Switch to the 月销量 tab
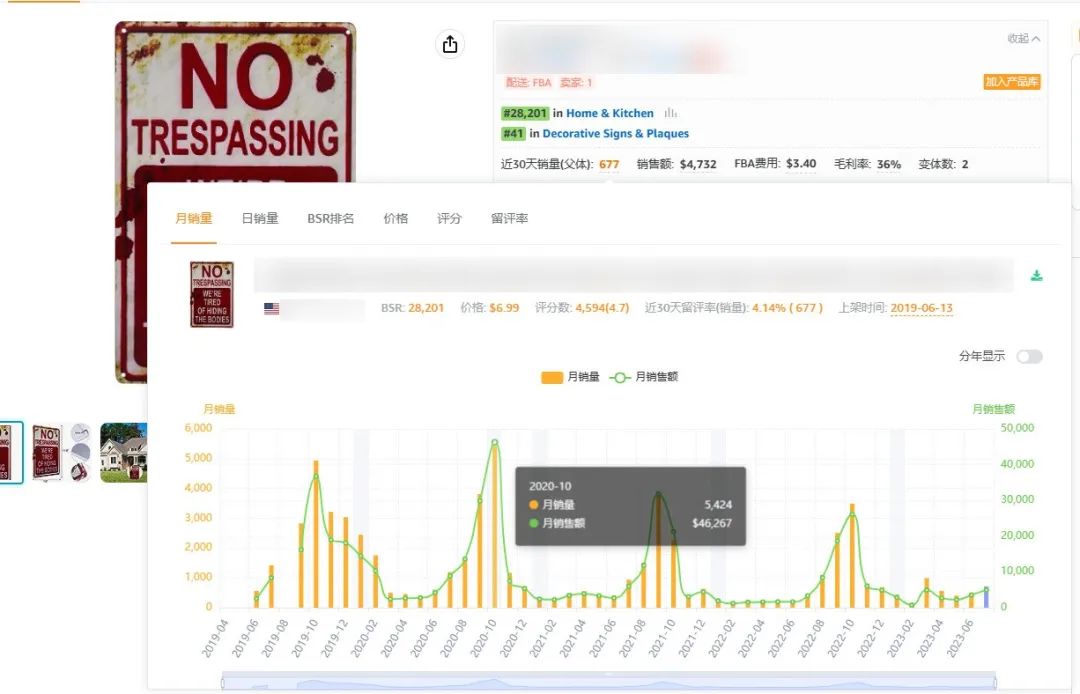The image size is (1080, 694). 194,218
